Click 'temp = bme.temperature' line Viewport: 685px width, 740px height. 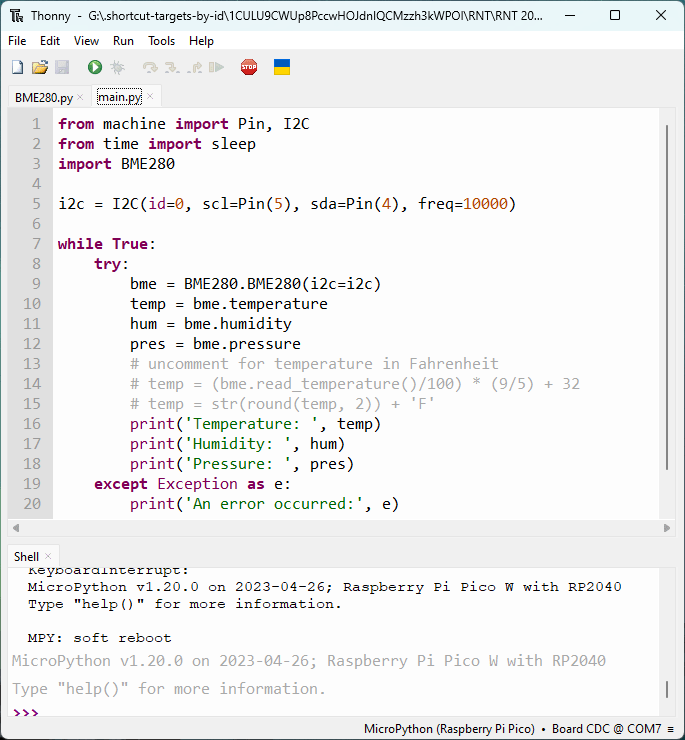(228, 304)
